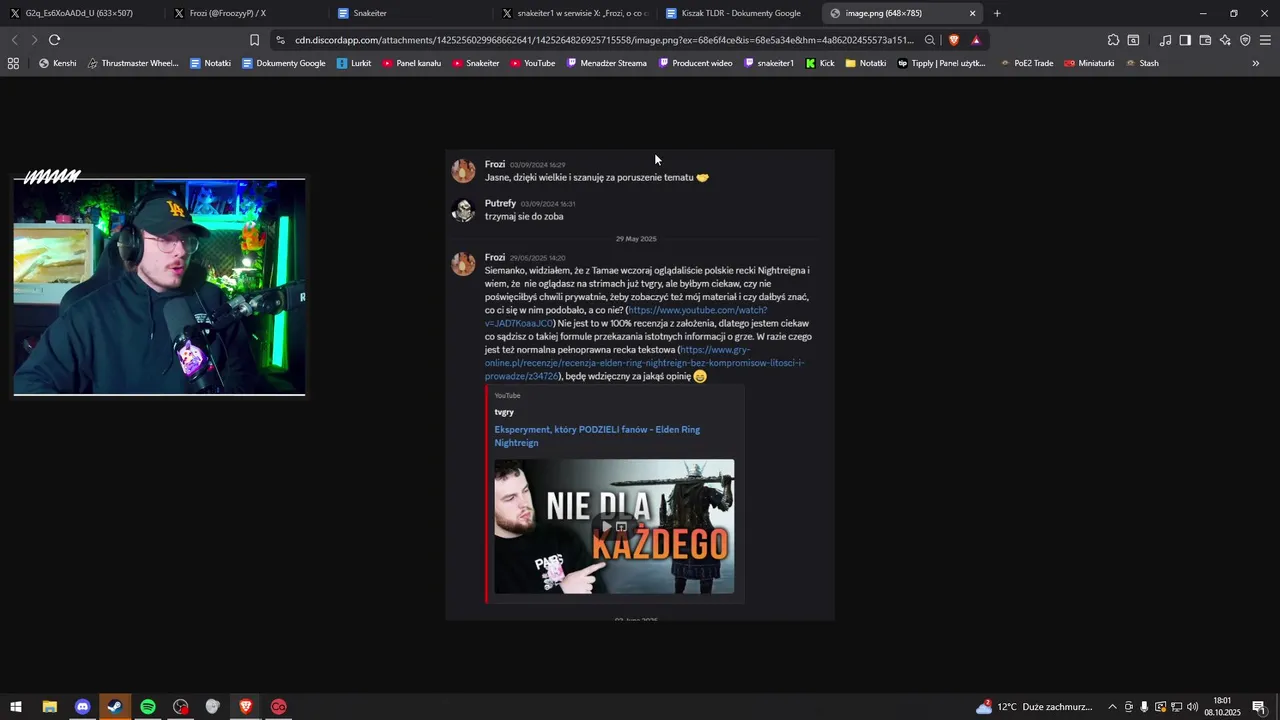This screenshot has height=720, width=1280.
Task: Click the Discord screenshot image
Action: click(640, 385)
